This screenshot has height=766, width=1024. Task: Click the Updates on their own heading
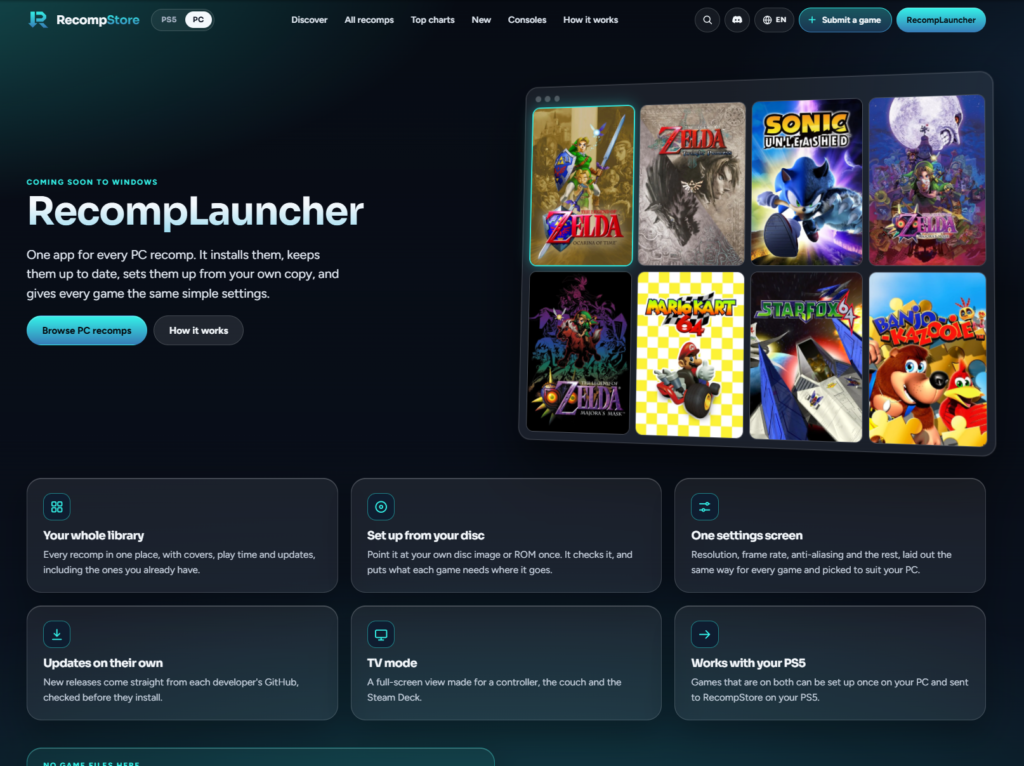(x=103, y=663)
